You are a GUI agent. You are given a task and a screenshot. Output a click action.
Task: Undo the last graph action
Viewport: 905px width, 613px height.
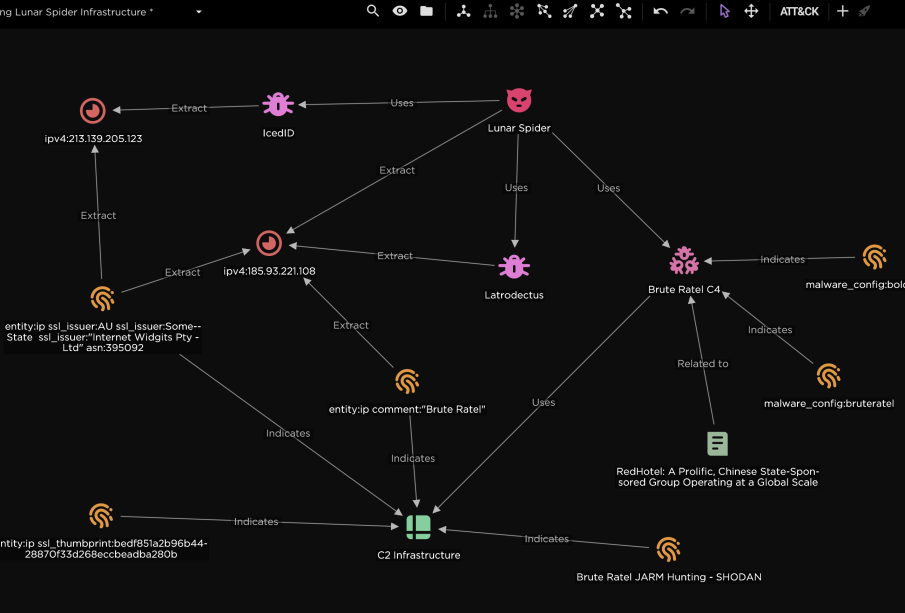pyautogui.click(x=660, y=11)
